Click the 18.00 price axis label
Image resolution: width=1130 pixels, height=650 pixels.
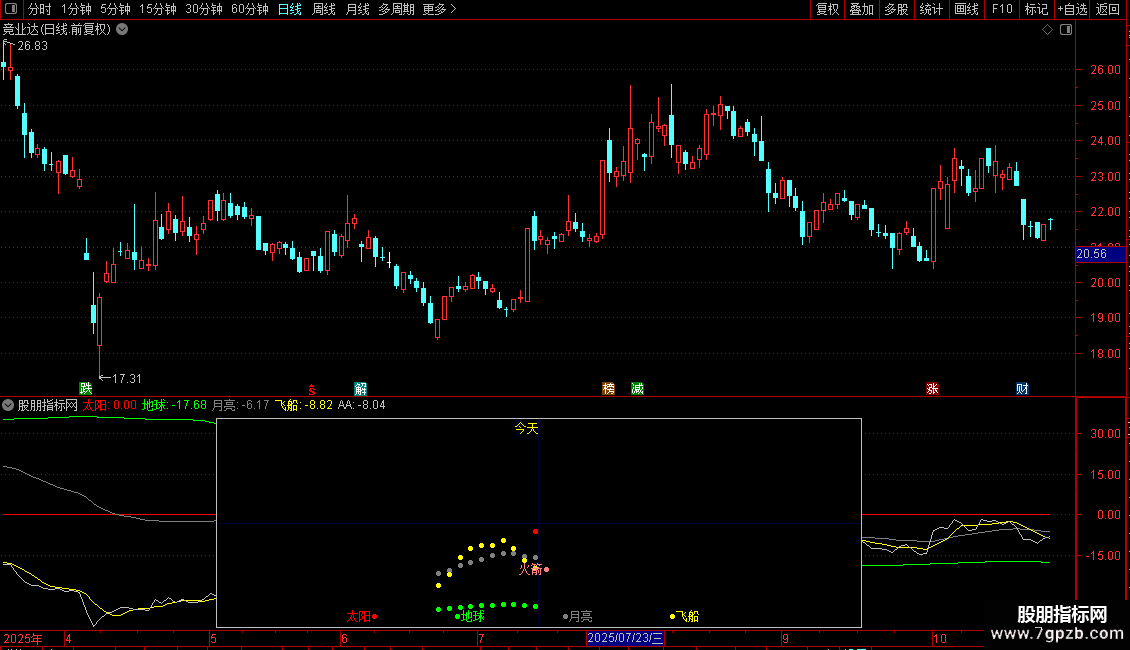(1105, 354)
